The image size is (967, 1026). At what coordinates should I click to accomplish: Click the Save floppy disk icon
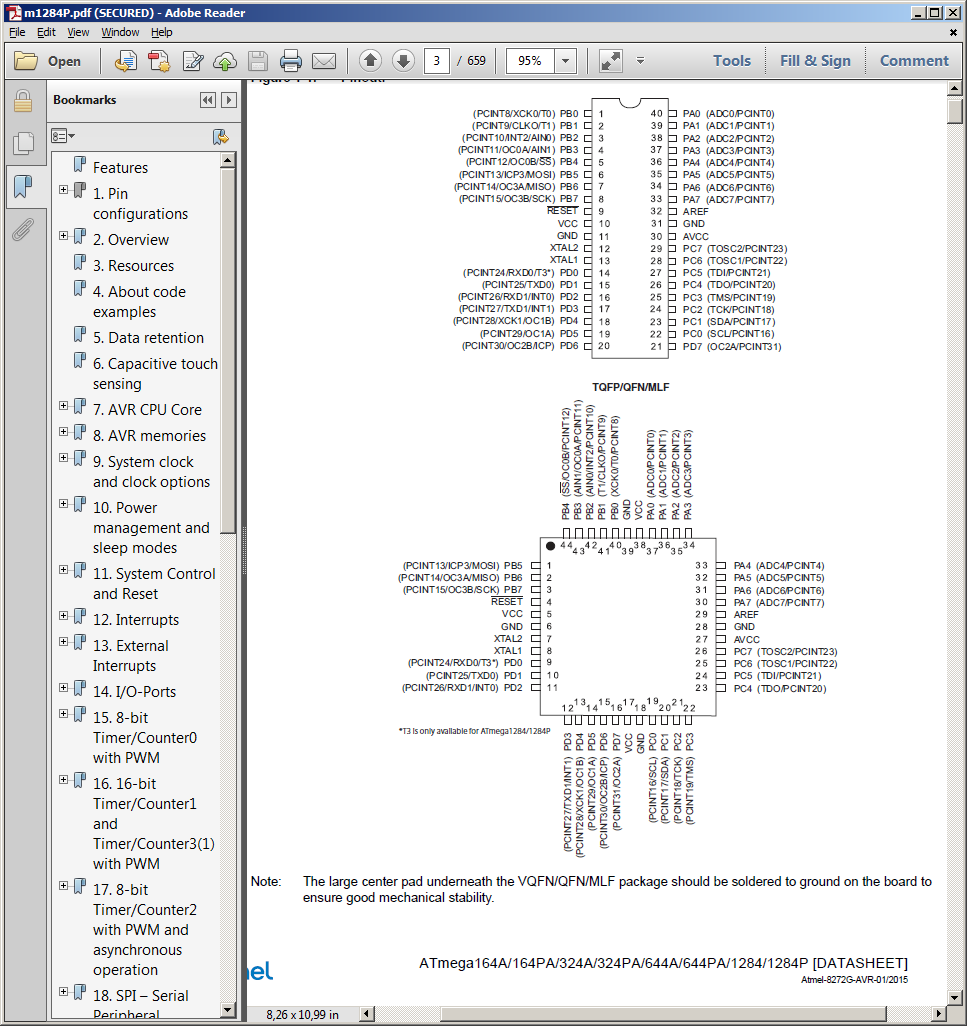pos(258,61)
